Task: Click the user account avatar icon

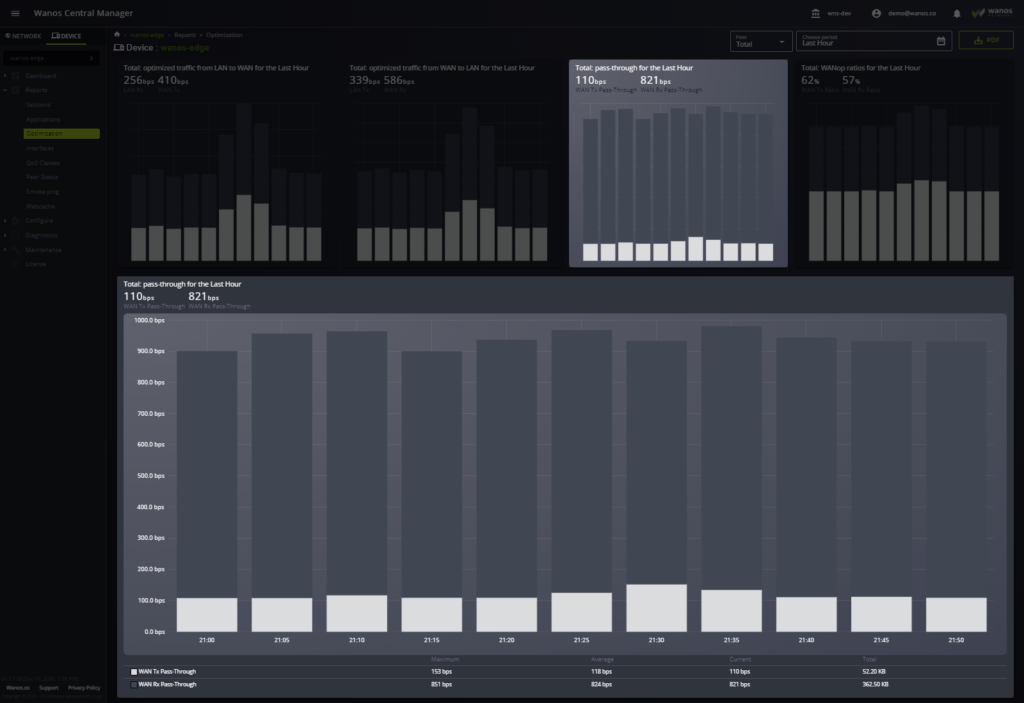Action: pyautogui.click(x=876, y=14)
